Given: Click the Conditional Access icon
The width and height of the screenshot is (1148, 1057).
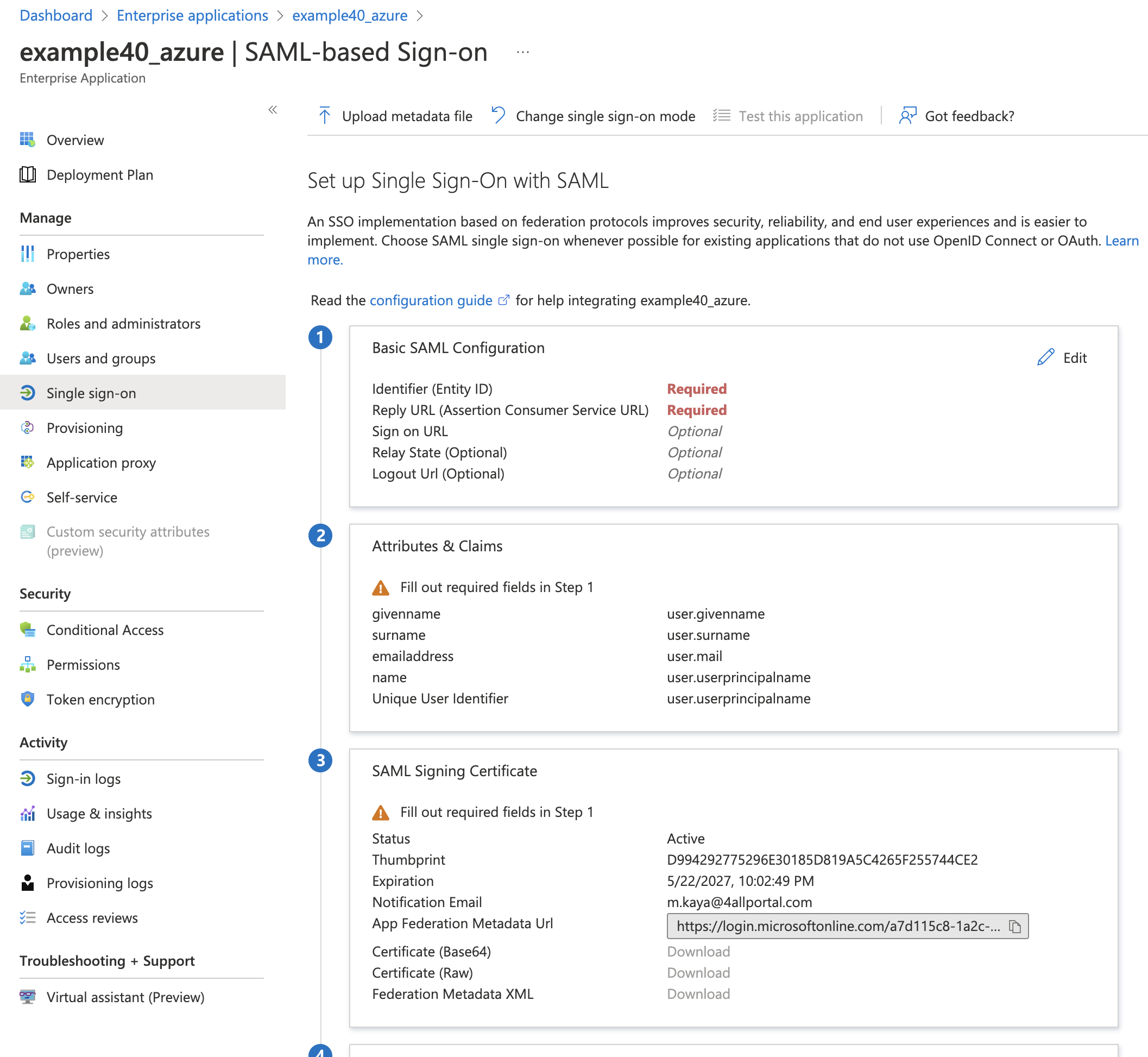Looking at the screenshot, I should coord(28,629).
